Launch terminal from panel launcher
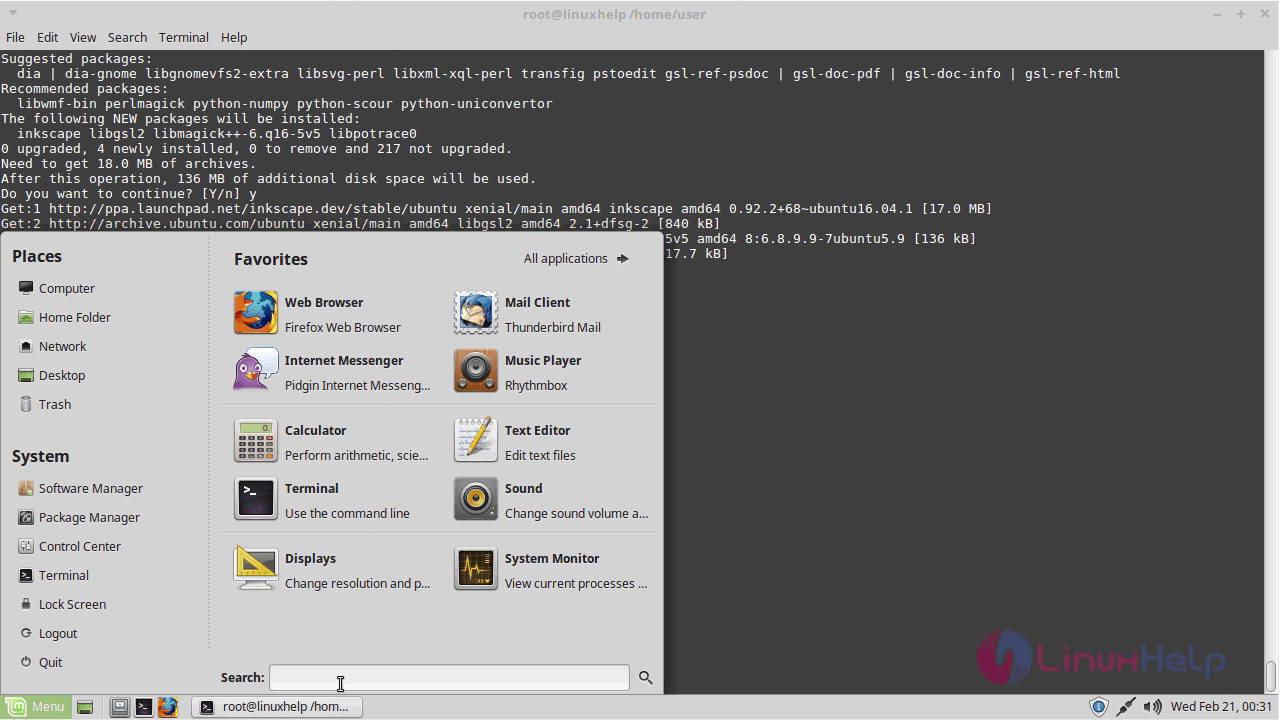Viewport: 1280px width, 720px height. coord(144,707)
